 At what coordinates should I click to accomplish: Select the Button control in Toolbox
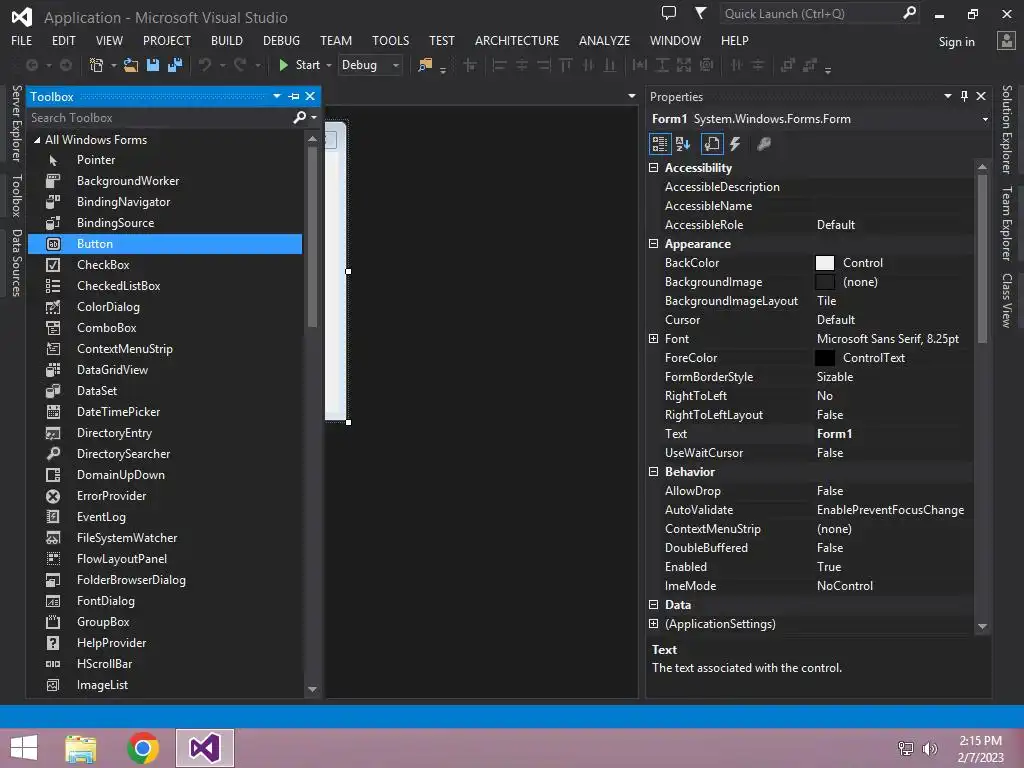tap(166, 244)
